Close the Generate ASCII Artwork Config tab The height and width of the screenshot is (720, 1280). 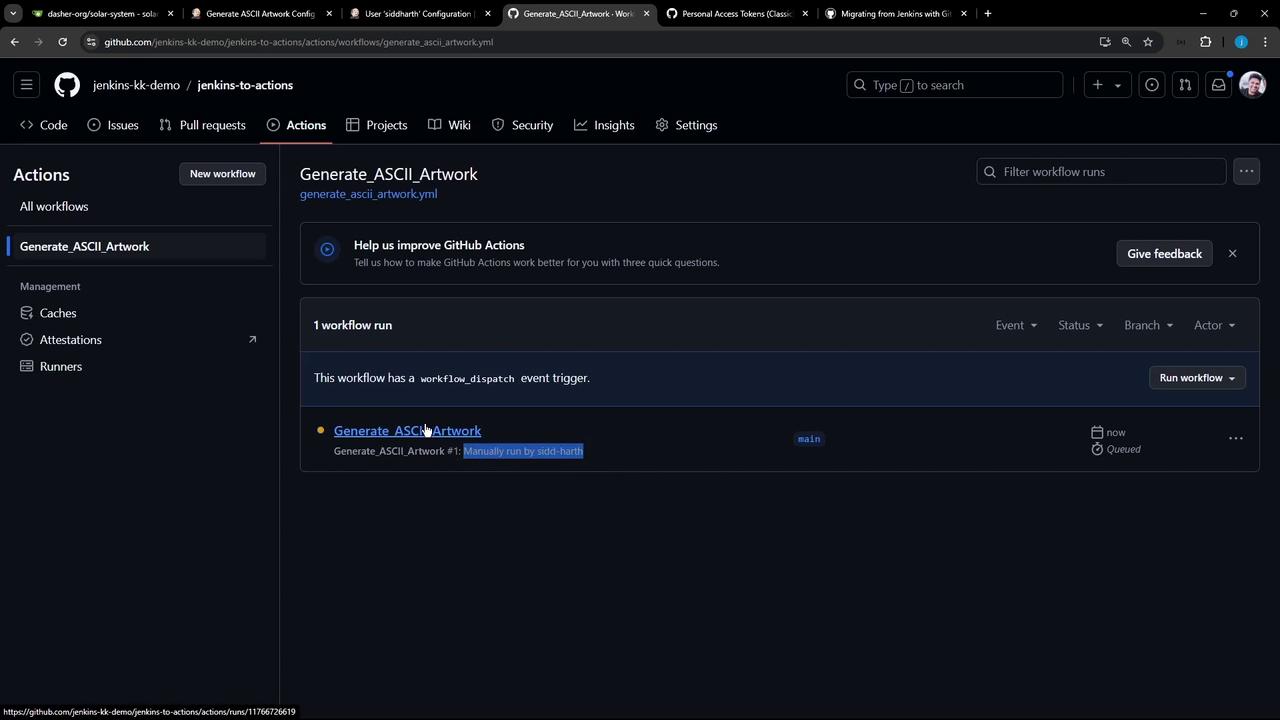[x=329, y=14]
